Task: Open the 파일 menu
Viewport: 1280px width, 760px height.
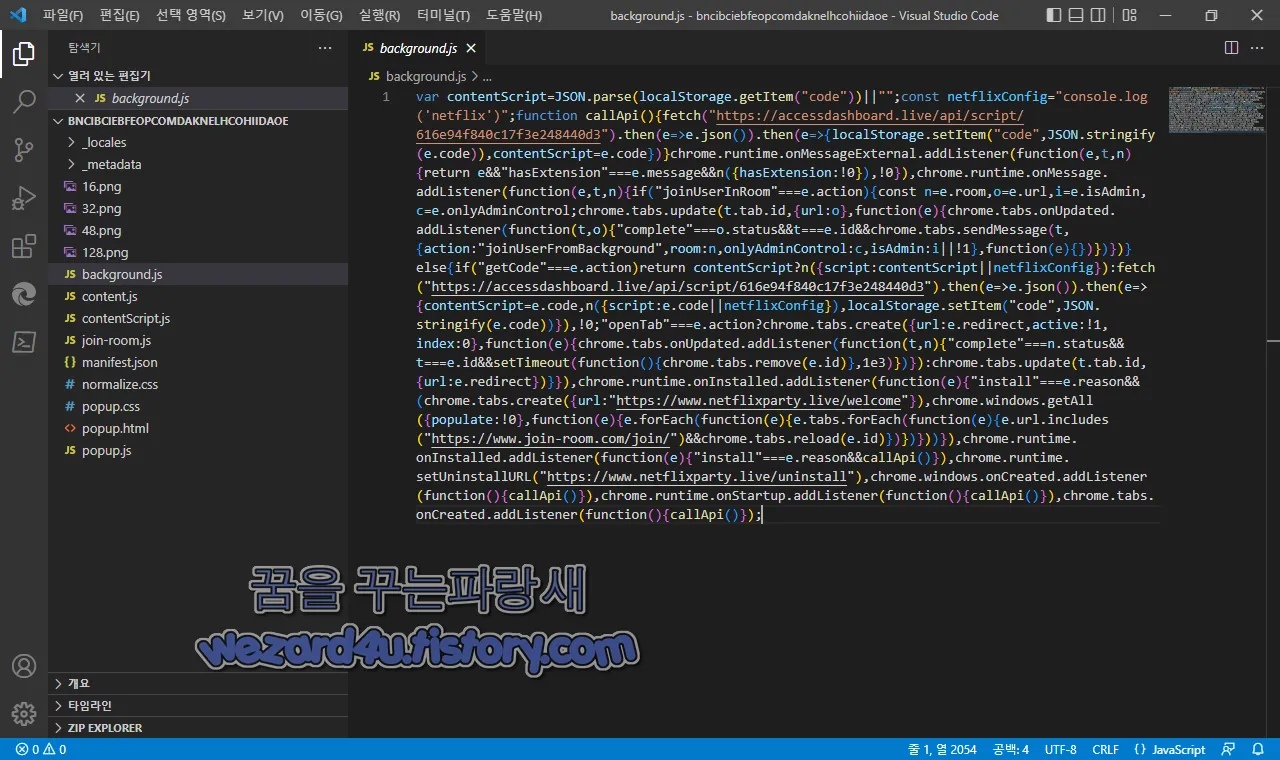Action: (x=62, y=15)
